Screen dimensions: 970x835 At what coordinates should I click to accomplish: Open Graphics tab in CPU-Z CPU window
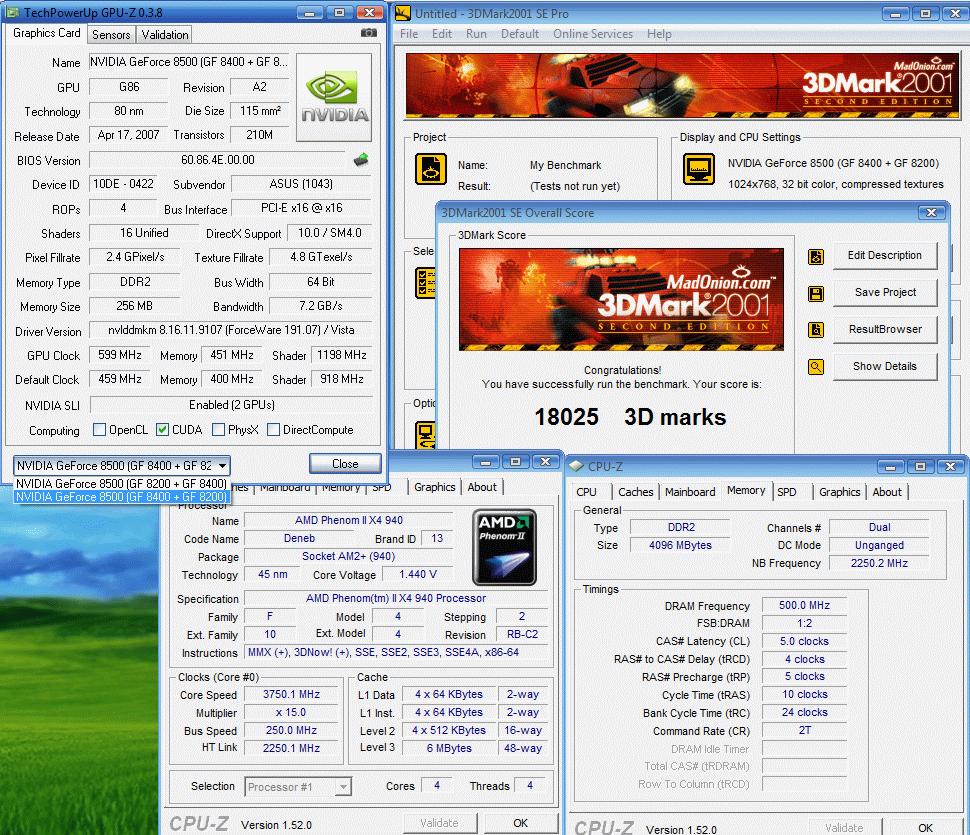(x=435, y=487)
